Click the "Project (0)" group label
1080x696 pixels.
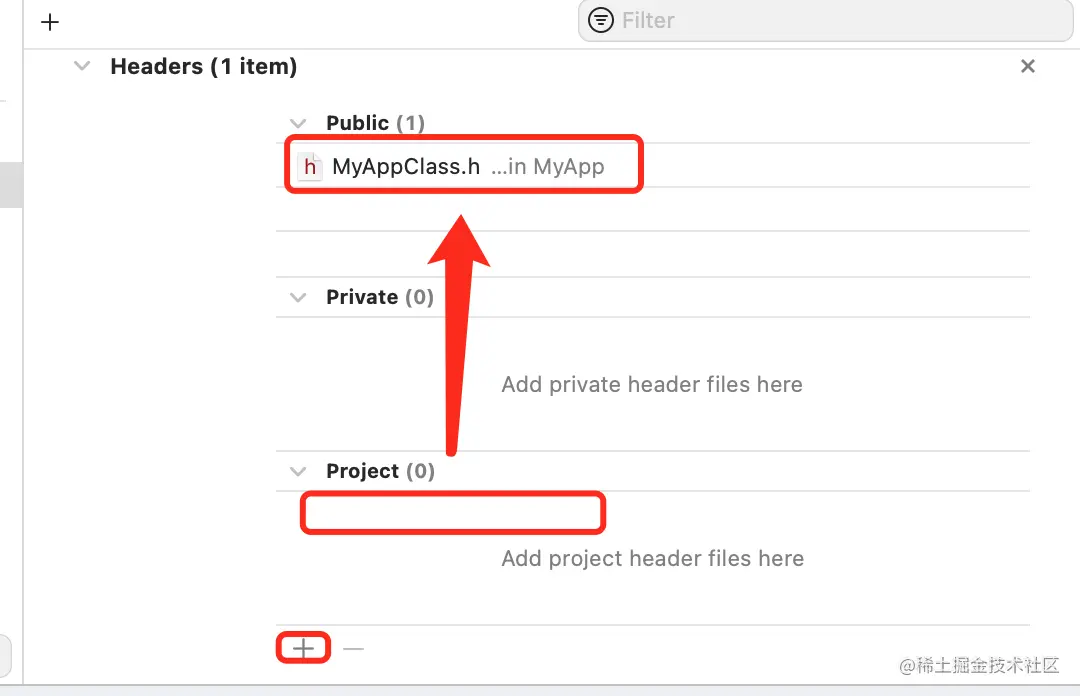point(380,471)
